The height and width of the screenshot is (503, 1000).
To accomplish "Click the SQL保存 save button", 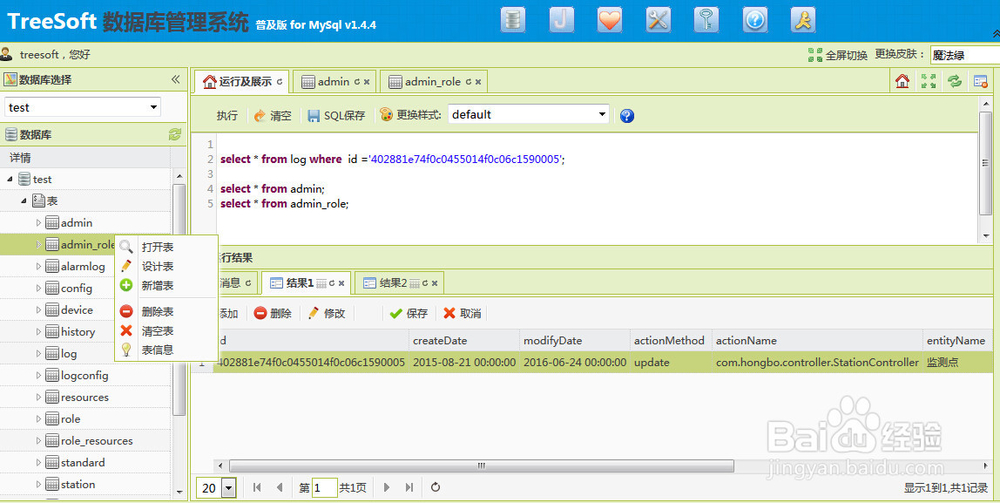I will (x=336, y=115).
